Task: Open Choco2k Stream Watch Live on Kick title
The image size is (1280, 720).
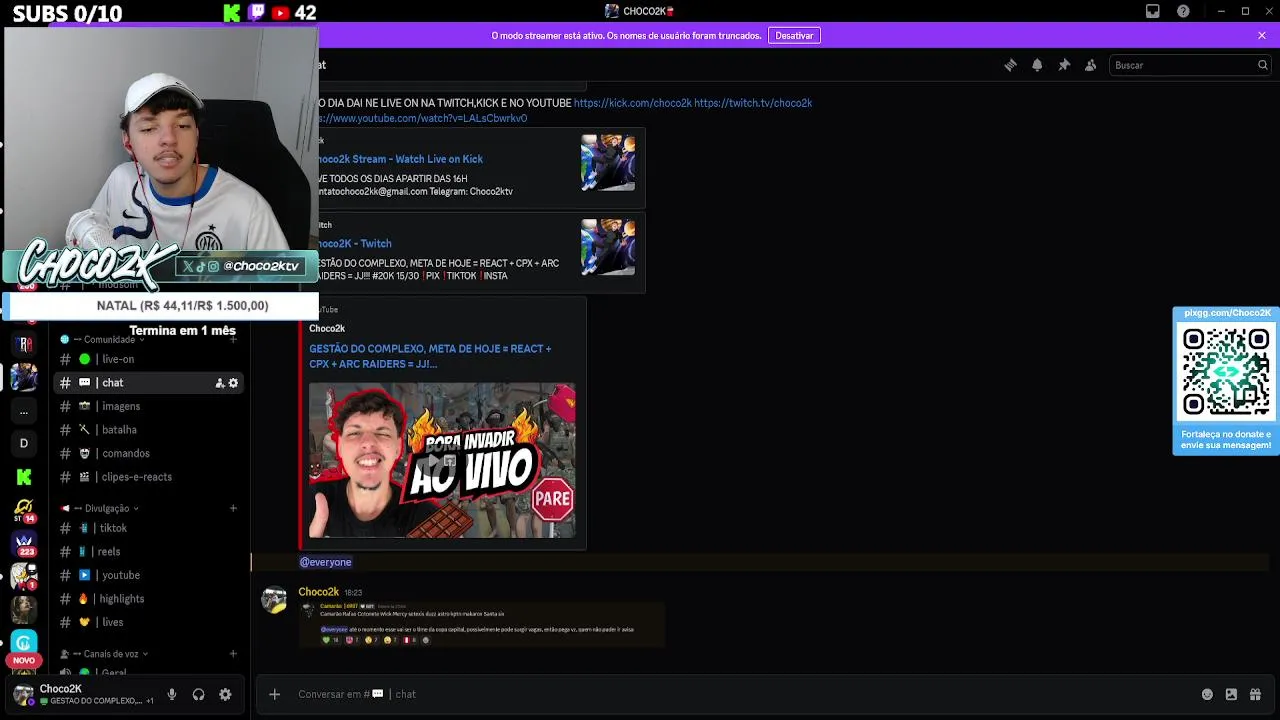Action: pyautogui.click(x=400, y=159)
